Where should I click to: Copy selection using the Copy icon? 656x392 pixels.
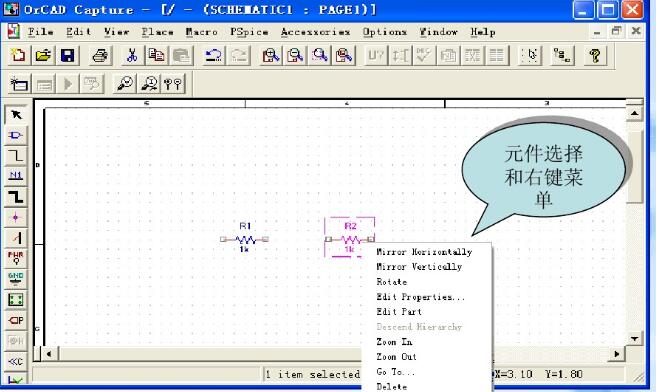click(156, 55)
